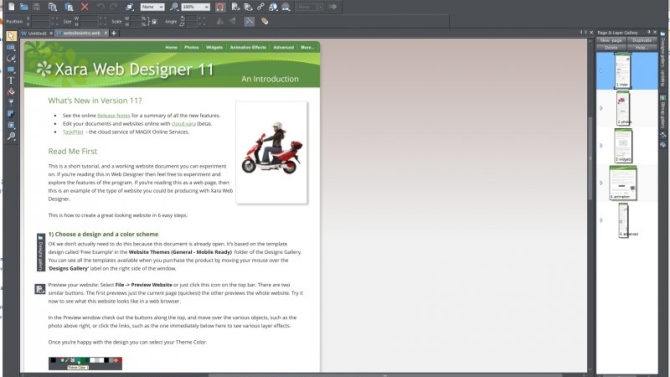
Task: Click the flip vertical icon
Action: click(232, 21)
